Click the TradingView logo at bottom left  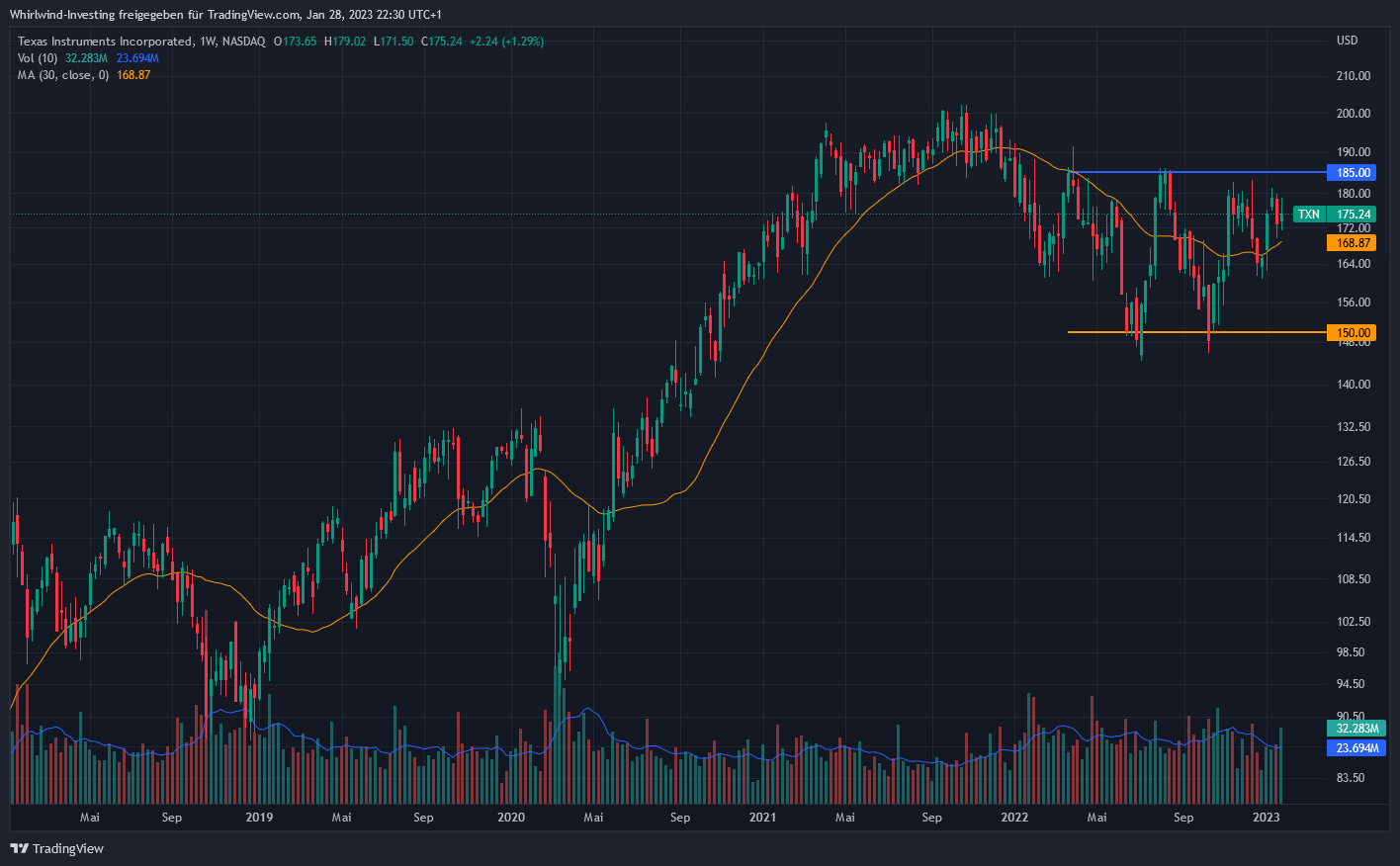[x=56, y=848]
